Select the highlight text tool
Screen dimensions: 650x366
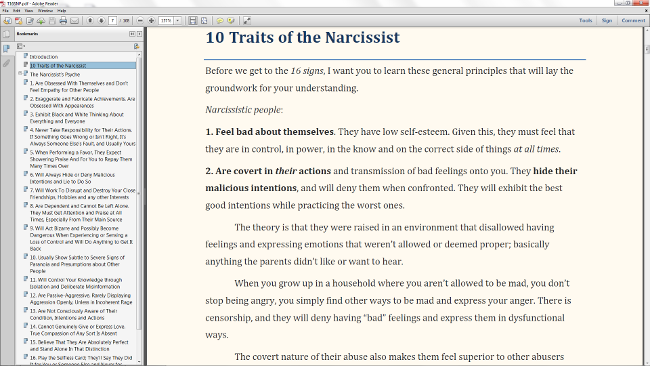click(231, 20)
